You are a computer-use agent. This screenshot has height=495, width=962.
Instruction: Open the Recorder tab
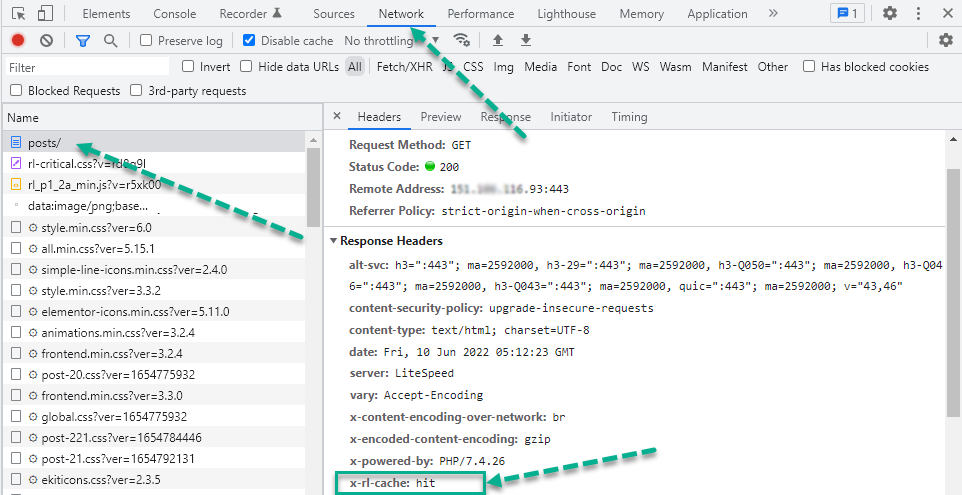(250, 13)
